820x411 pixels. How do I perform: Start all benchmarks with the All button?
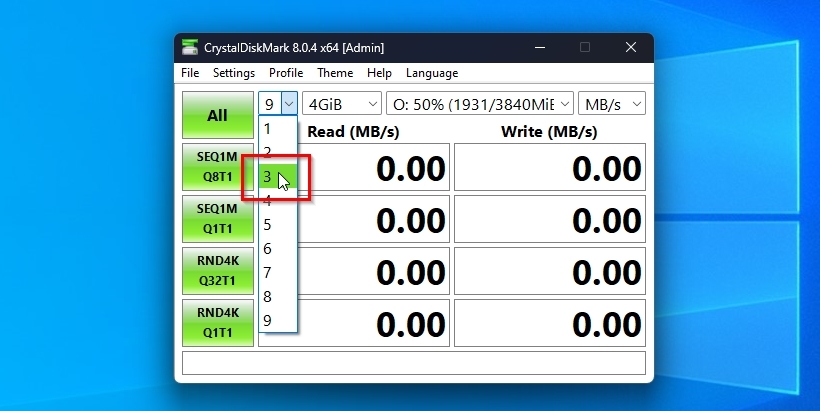point(218,115)
